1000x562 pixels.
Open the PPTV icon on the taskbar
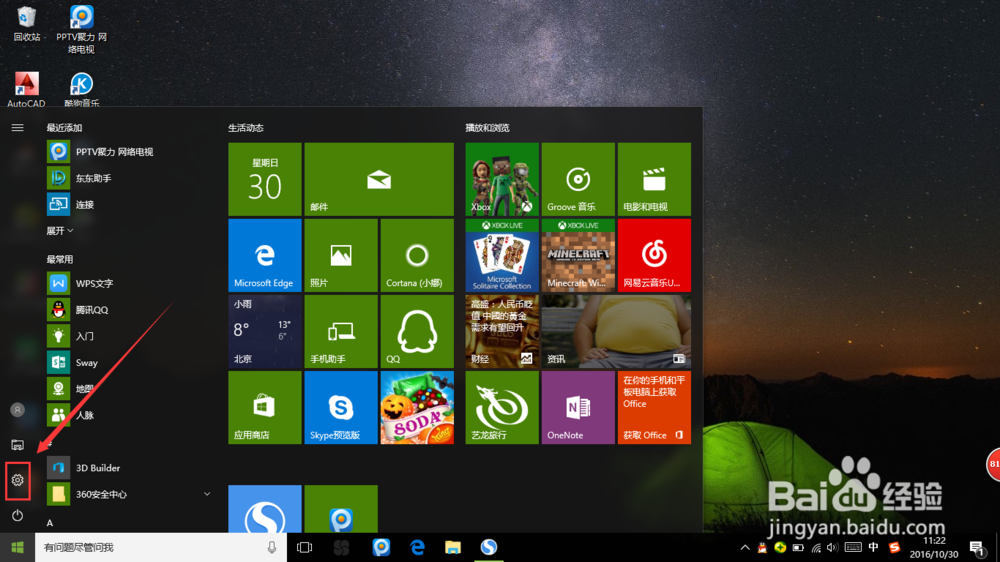coord(381,547)
